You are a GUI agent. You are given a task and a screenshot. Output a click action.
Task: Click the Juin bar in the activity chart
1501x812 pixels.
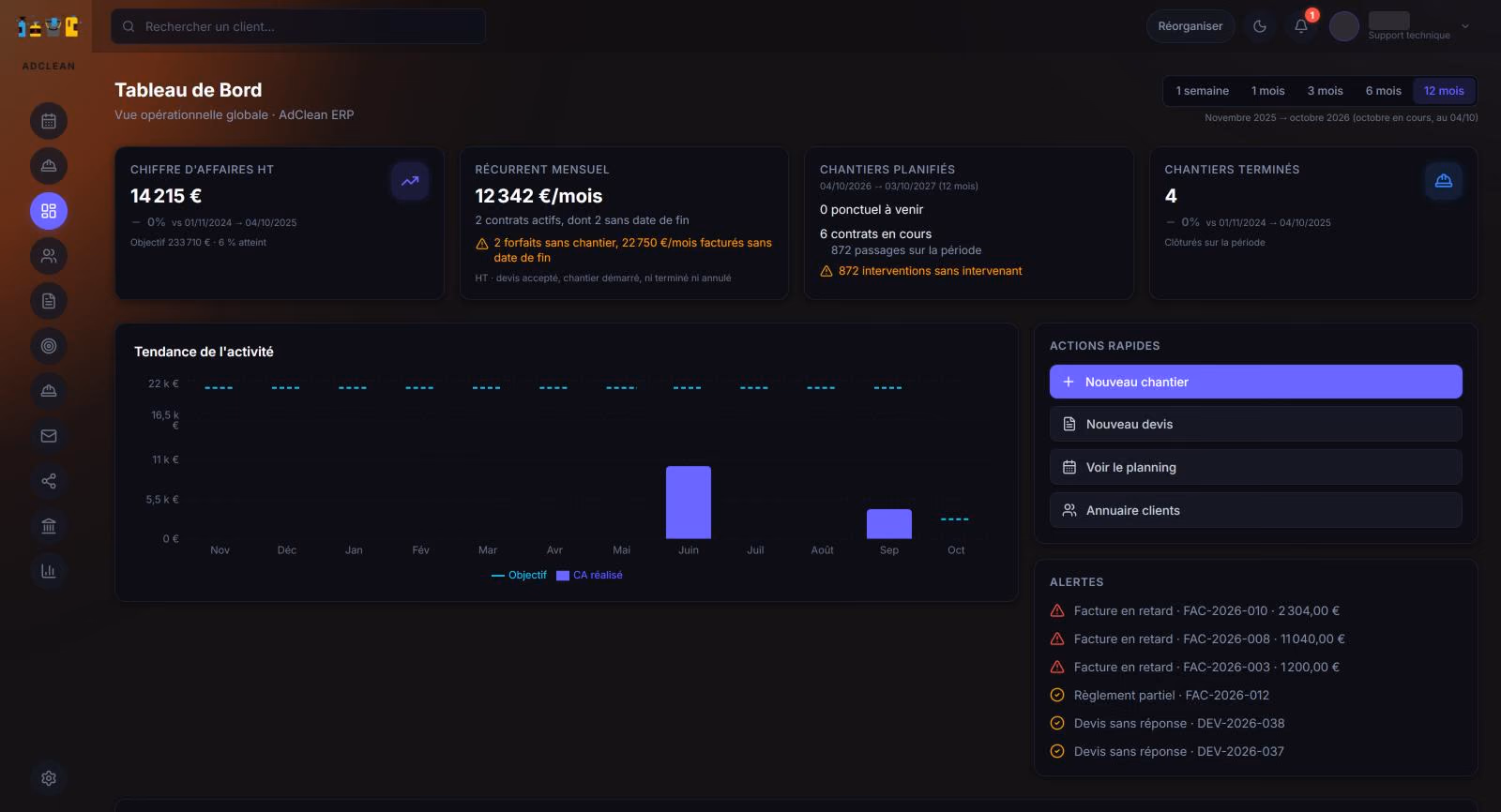pos(689,503)
